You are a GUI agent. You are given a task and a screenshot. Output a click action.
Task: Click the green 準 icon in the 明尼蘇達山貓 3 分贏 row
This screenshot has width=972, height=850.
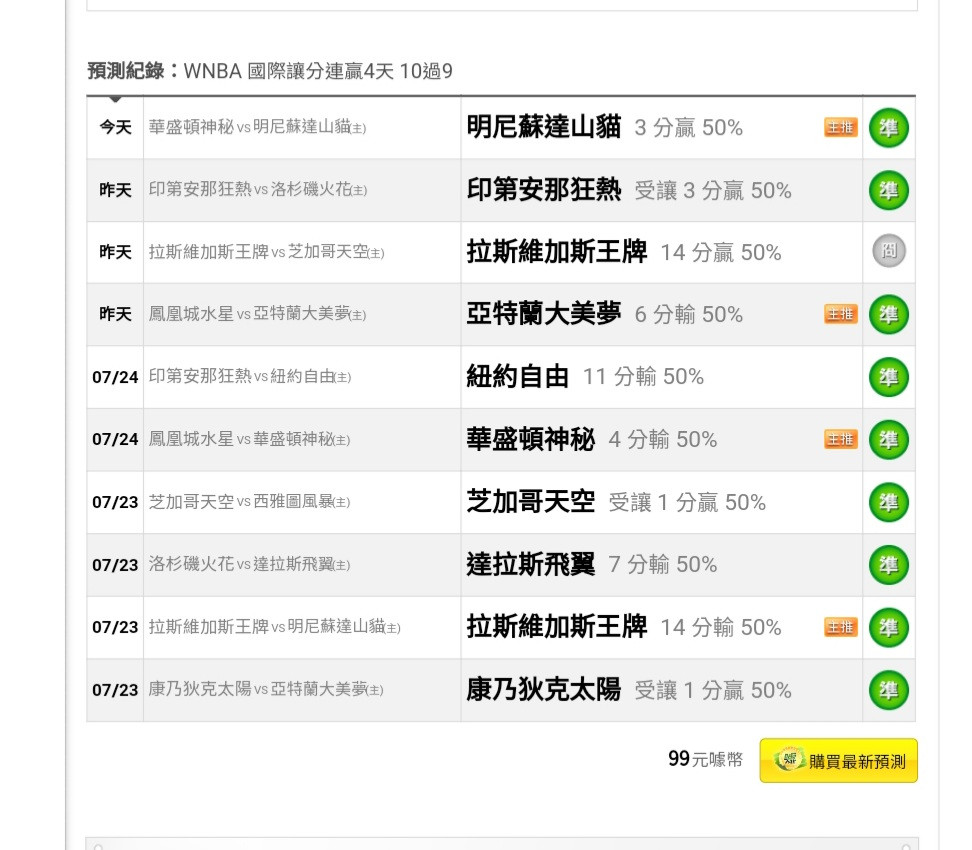888,128
